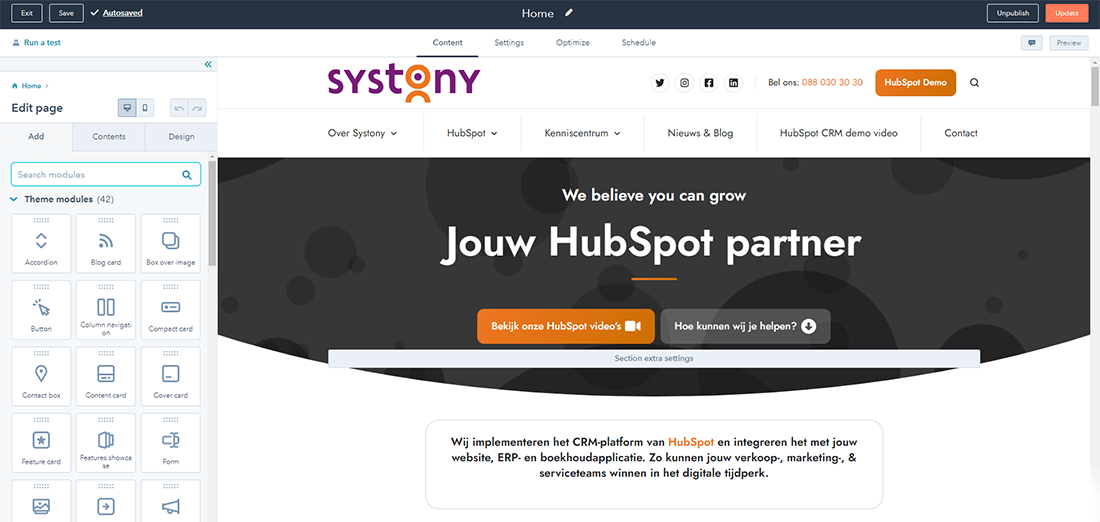Collapse the sidebar with double chevron

pyautogui.click(x=208, y=65)
